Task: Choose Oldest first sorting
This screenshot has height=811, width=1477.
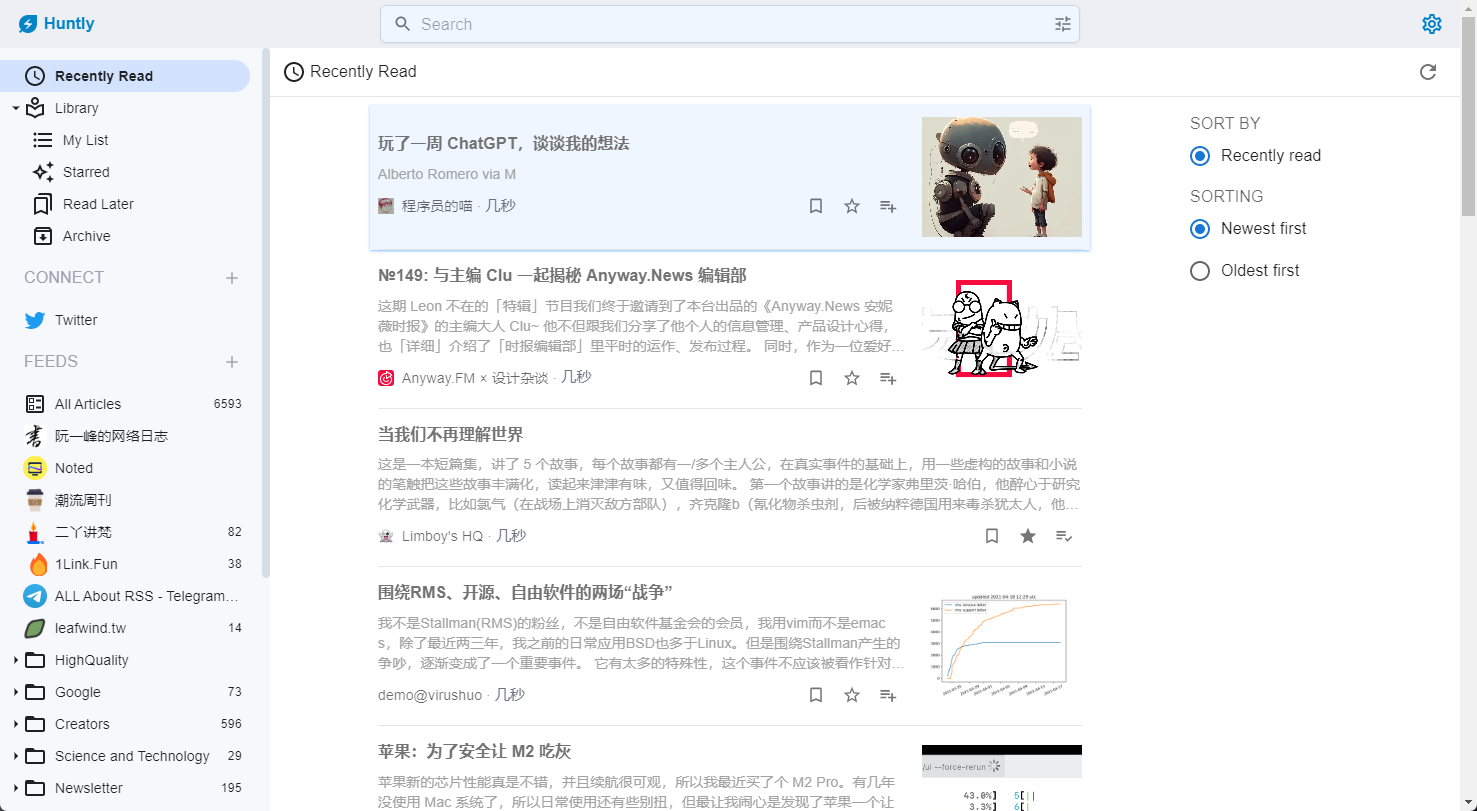Action: [x=1200, y=271]
